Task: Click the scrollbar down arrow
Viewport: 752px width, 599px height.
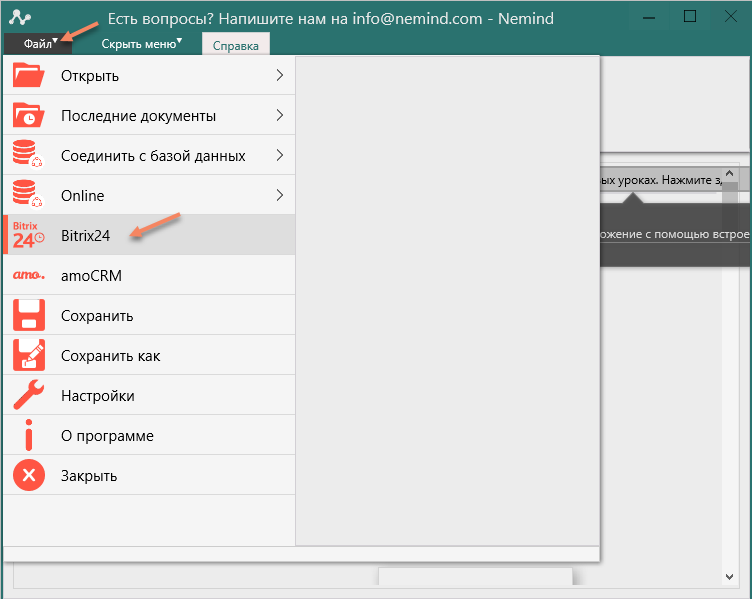Action: coord(729,577)
